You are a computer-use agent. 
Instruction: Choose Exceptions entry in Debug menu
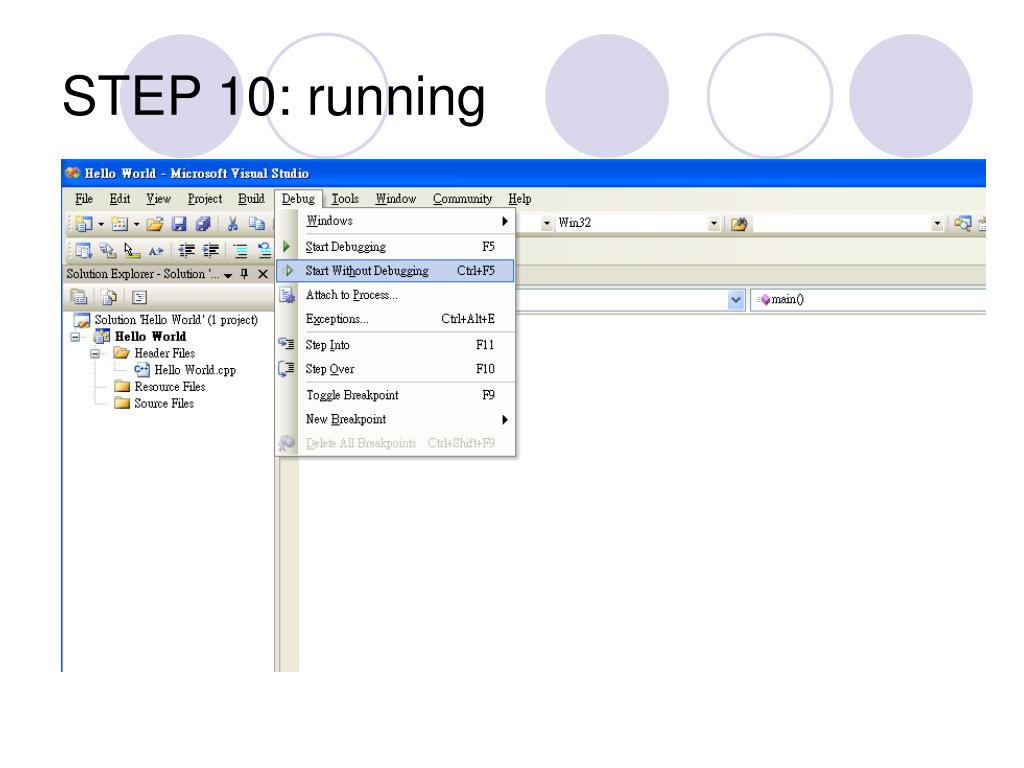point(396,319)
